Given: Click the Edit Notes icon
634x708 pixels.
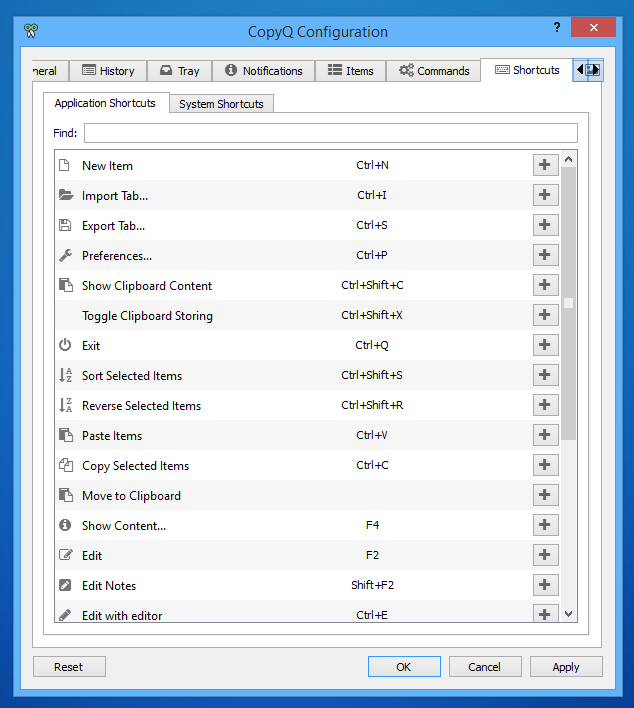Looking at the screenshot, I should (65, 585).
